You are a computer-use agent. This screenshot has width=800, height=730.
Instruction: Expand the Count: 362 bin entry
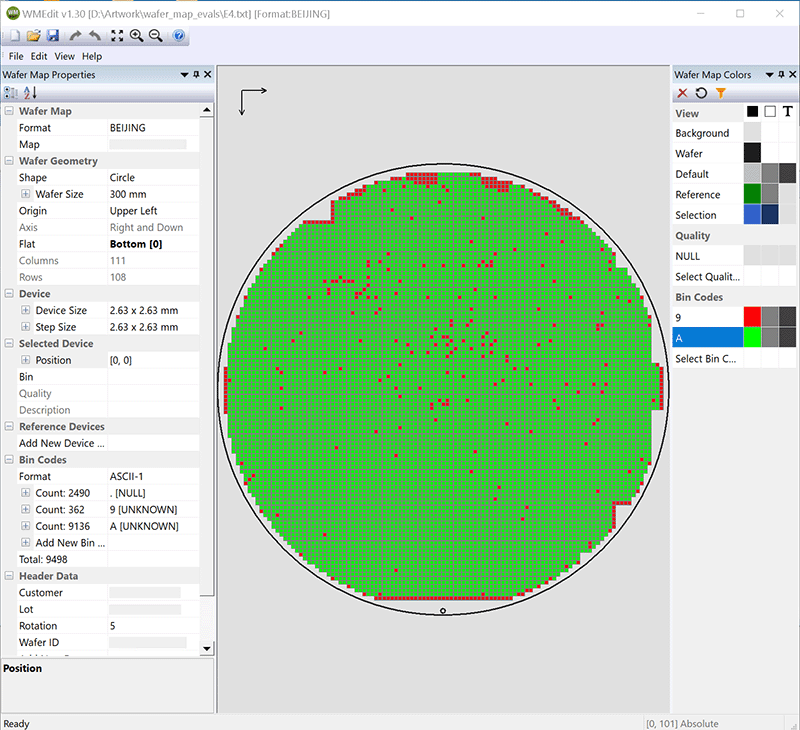[x=26, y=509]
